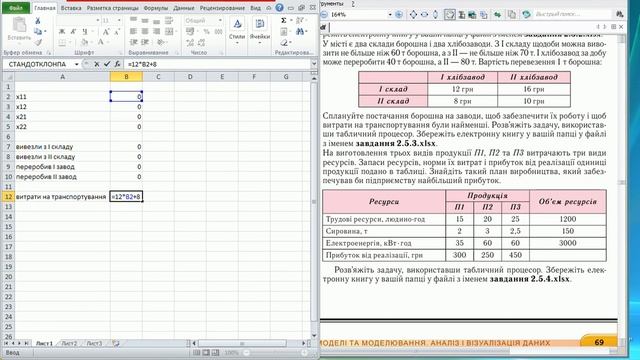Click zoom out minus icon in PDF viewer
640x360 pixels.
coord(324,14)
